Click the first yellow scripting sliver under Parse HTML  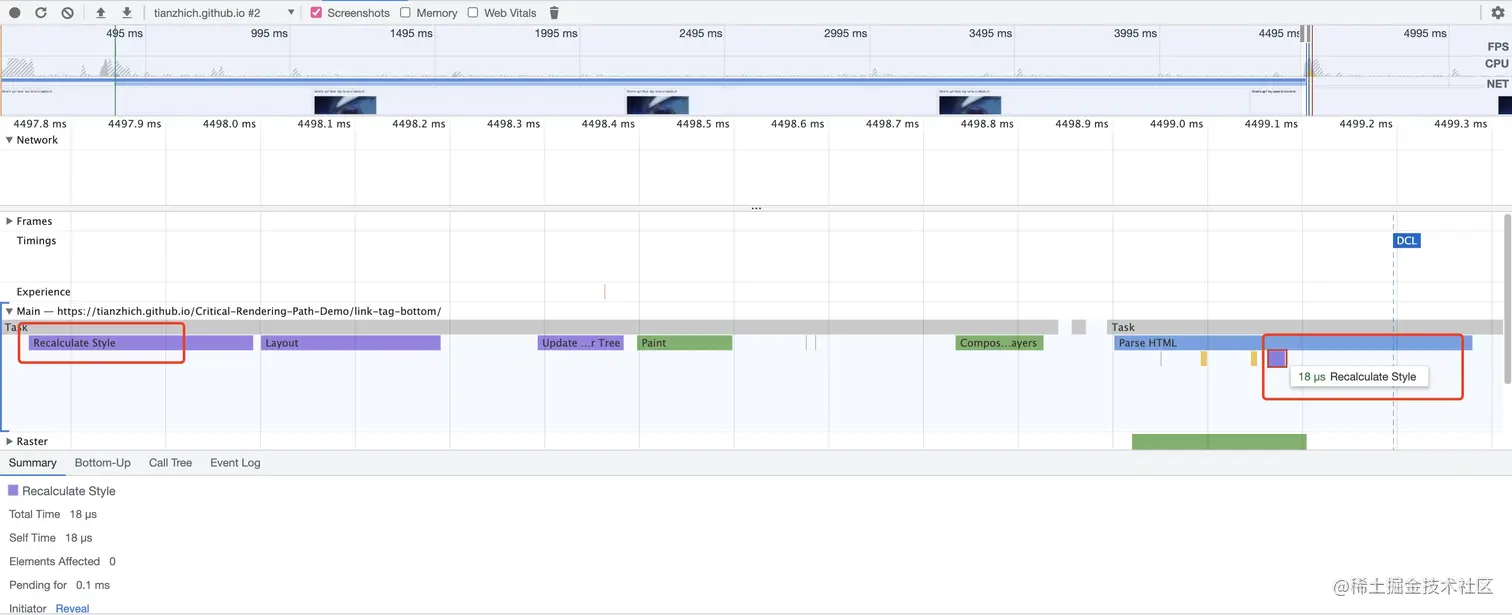(x=1204, y=358)
